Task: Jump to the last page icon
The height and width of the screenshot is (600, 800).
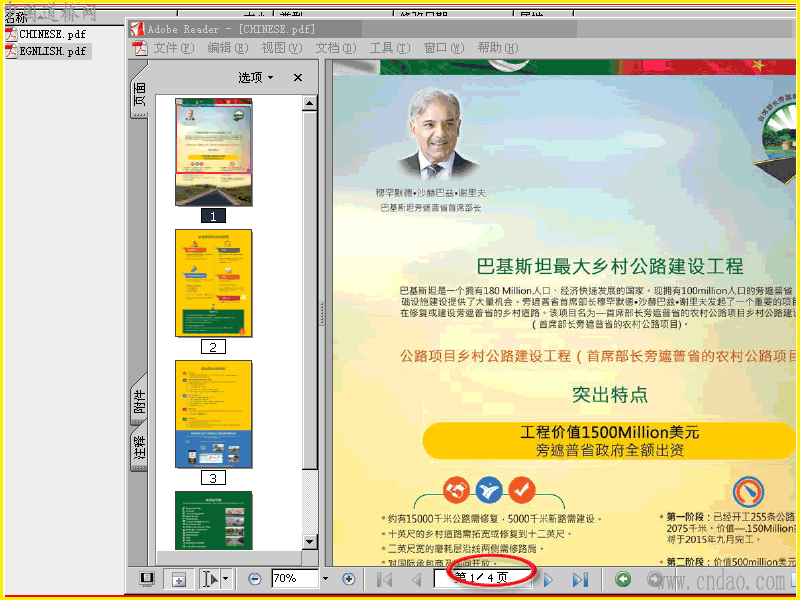Action: click(580, 580)
